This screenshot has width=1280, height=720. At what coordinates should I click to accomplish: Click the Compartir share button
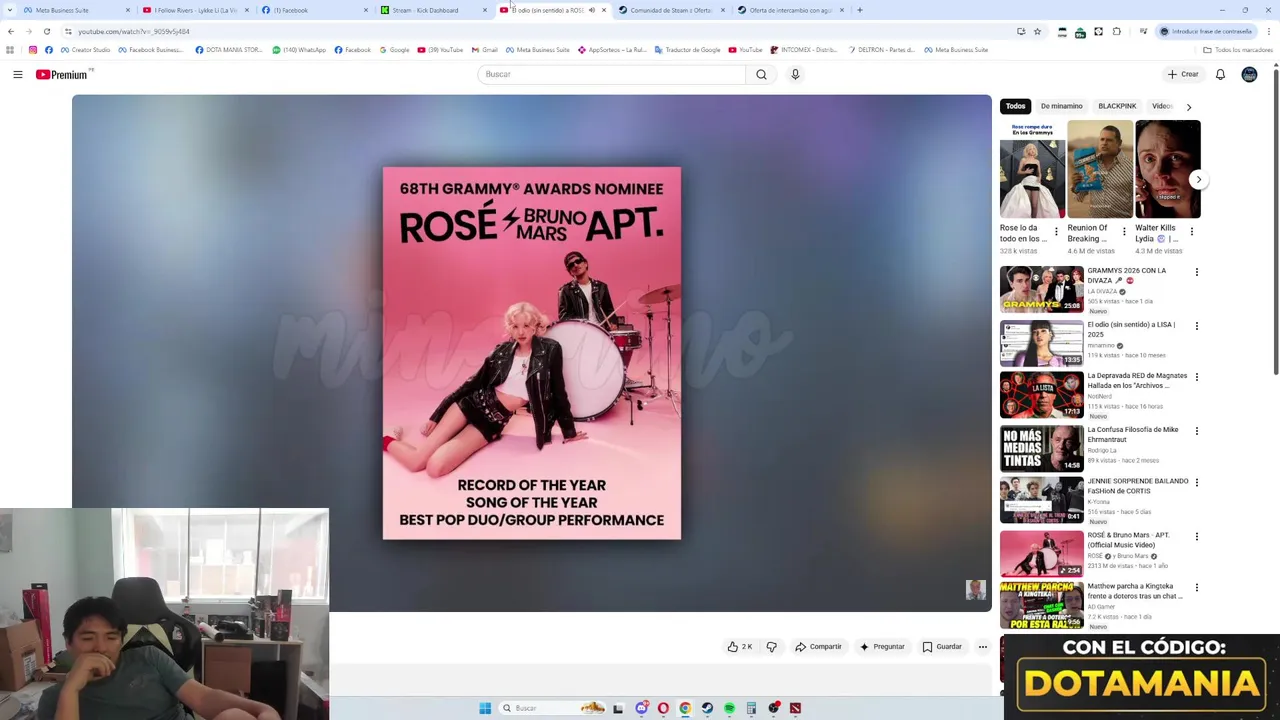click(x=818, y=647)
